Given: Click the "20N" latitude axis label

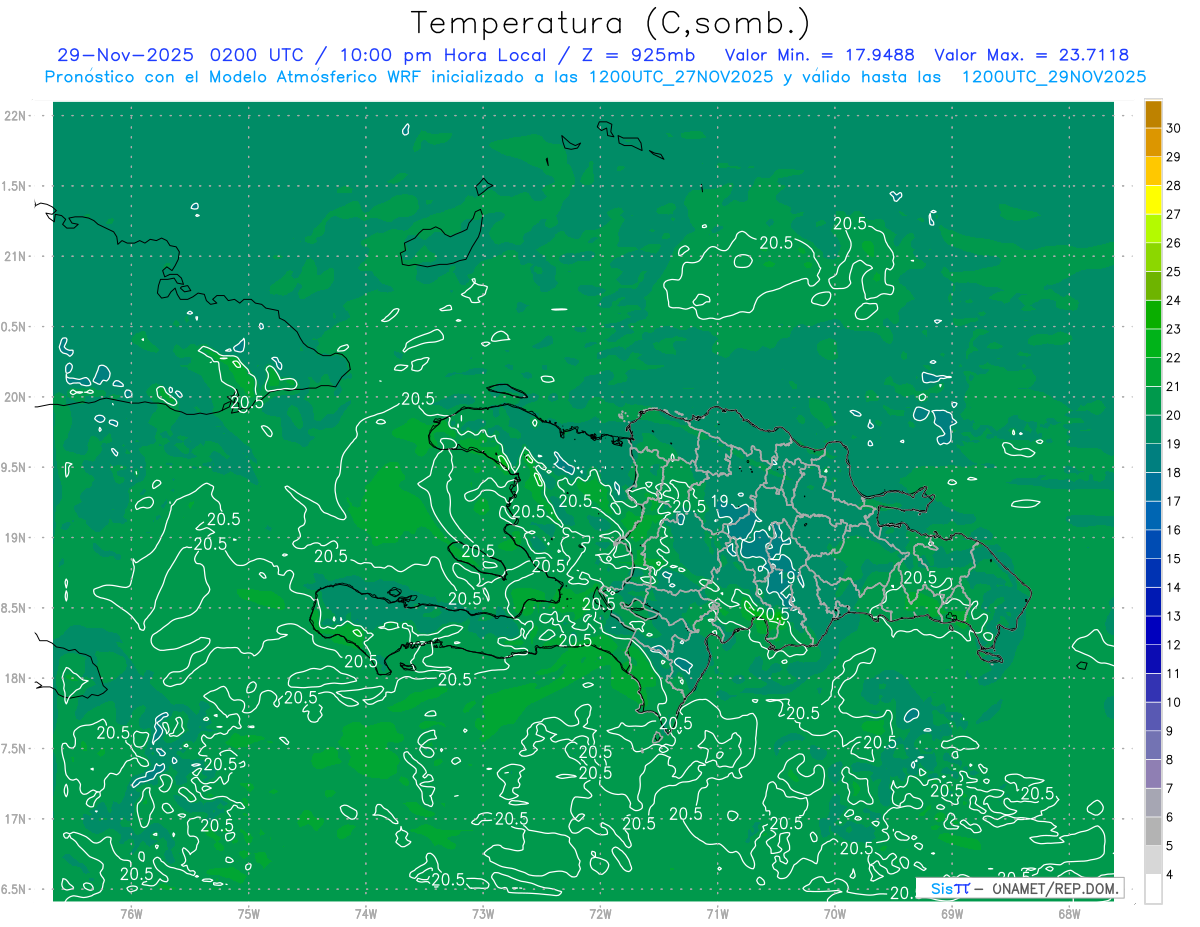Looking at the screenshot, I should pyautogui.click(x=14, y=397).
